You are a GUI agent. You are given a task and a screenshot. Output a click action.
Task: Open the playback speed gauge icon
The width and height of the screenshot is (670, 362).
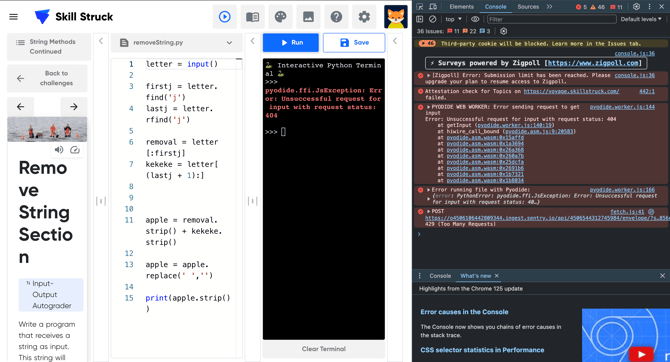pos(75,150)
